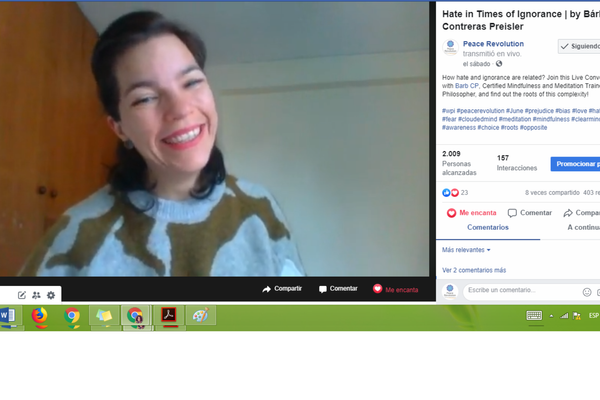The image size is (600, 400).
Task: Click the #awareness hashtag
Action: point(459,127)
